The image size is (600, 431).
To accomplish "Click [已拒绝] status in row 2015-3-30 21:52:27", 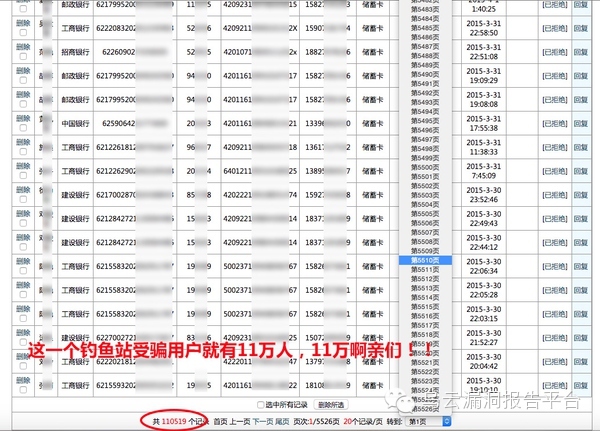I will pos(555,338).
